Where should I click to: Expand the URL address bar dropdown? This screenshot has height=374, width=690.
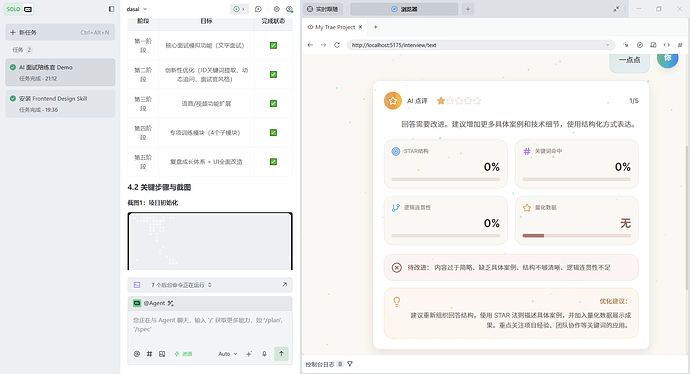coord(607,45)
